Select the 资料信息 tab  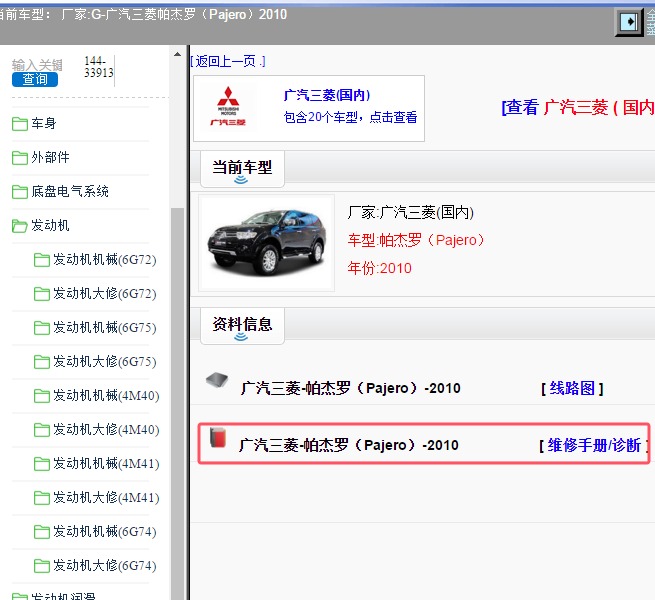click(x=242, y=326)
